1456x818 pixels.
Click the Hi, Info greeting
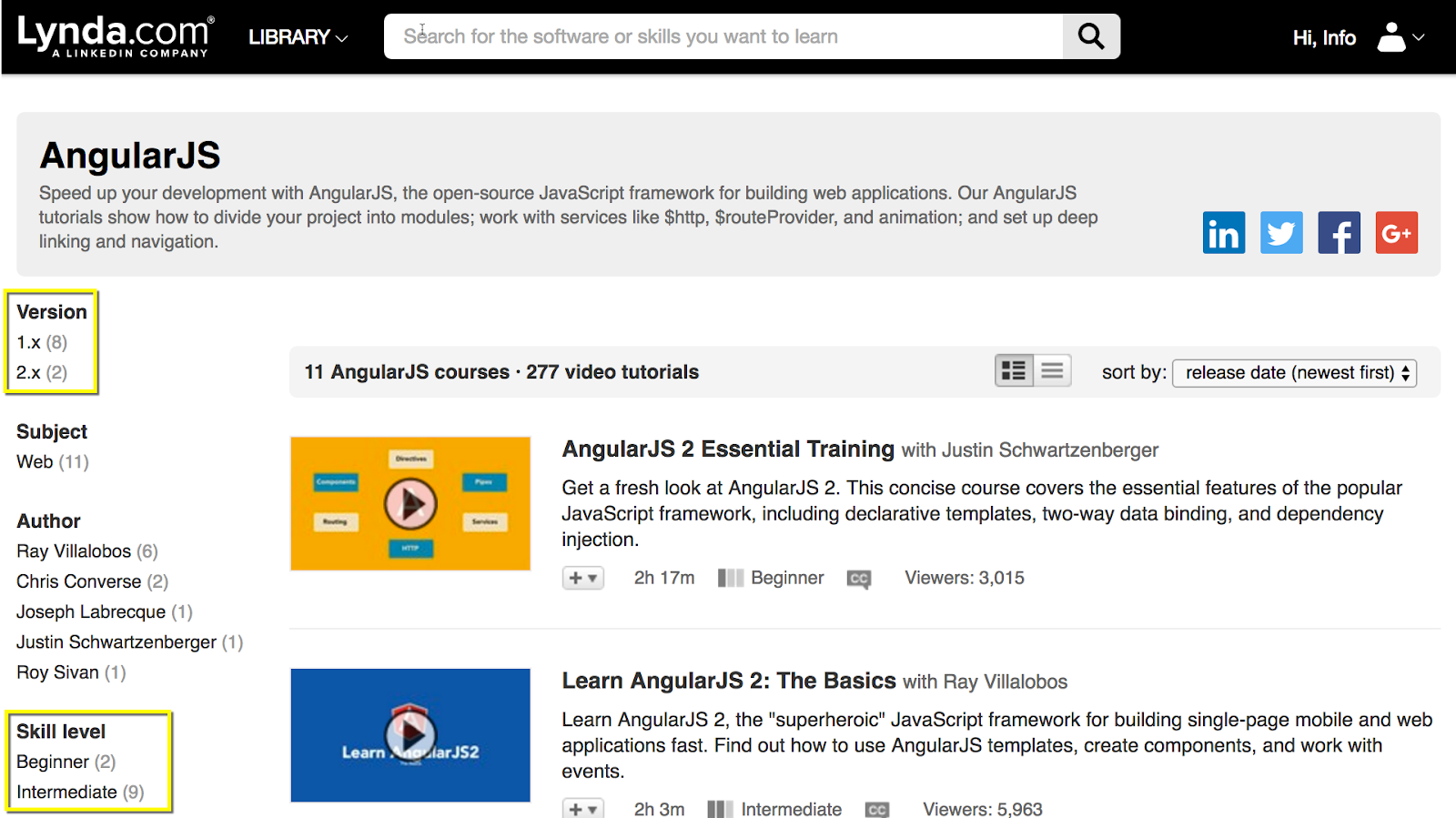pyautogui.click(x=1324, y=37)
